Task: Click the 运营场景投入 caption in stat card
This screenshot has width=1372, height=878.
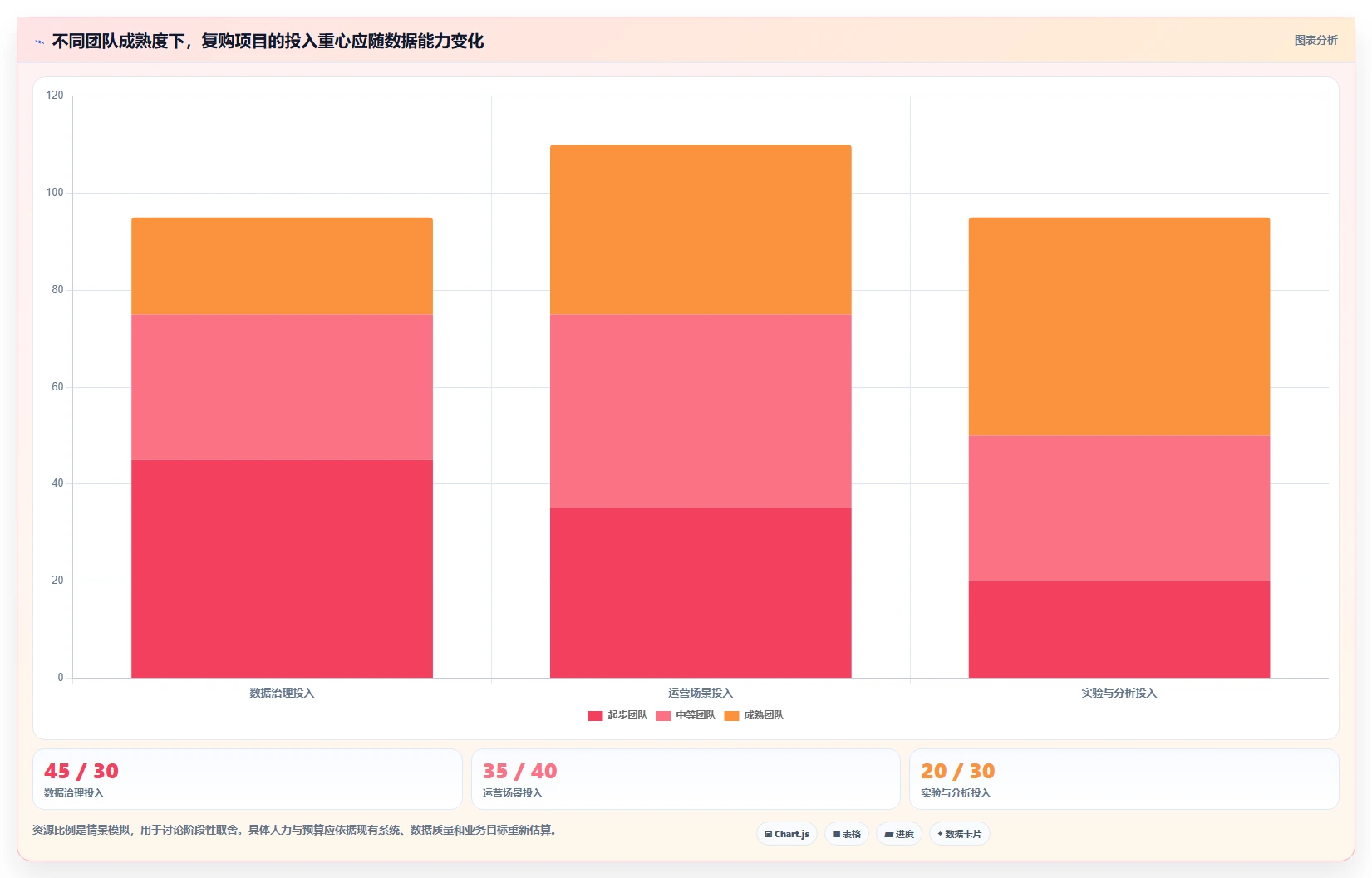Action: 513,793
